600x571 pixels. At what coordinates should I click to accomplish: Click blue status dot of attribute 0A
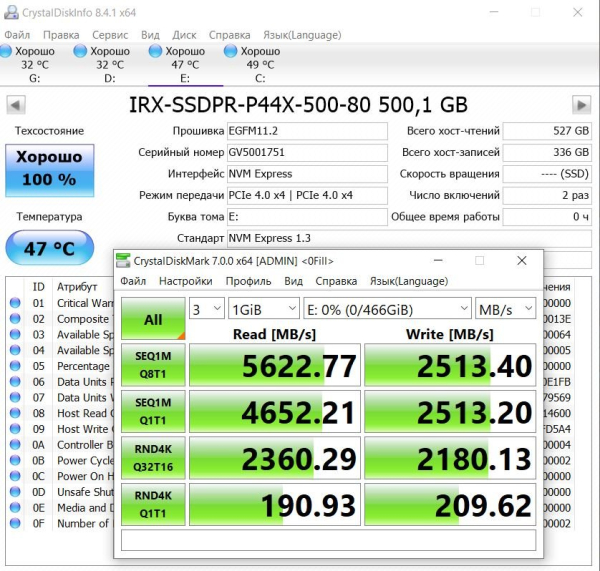[x=15, y=445]
